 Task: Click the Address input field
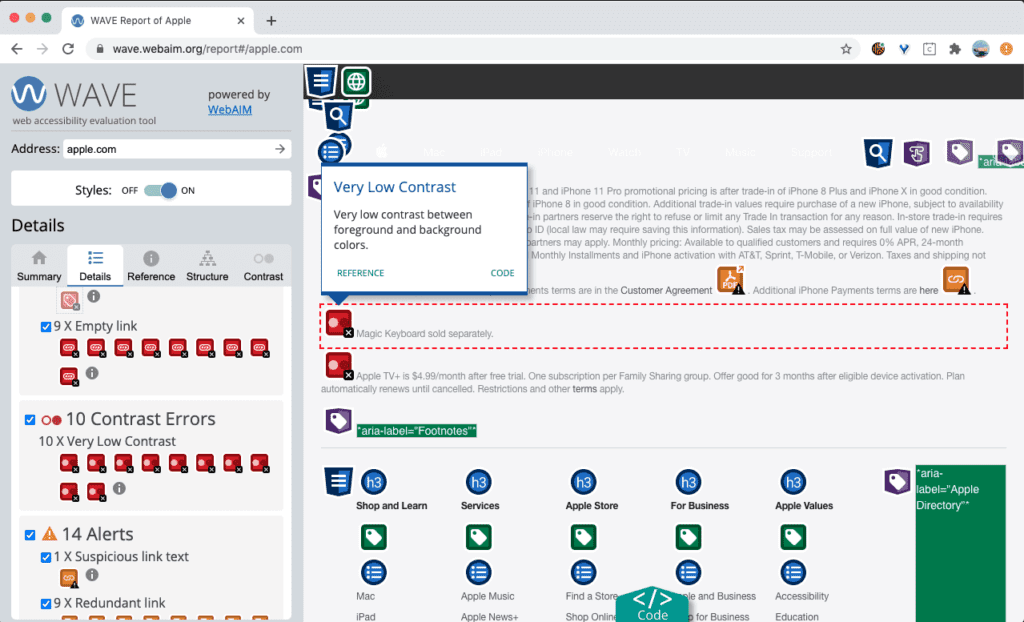(x=177, y=149)
